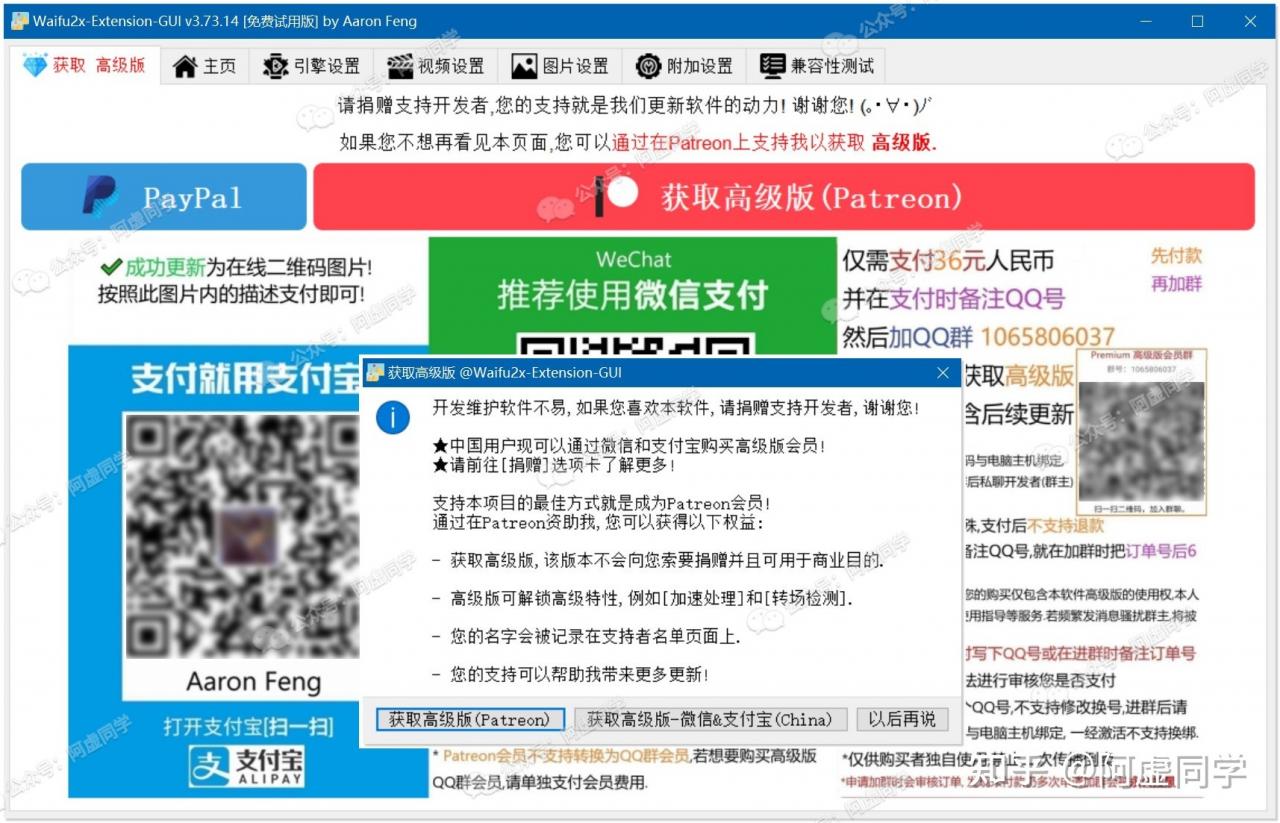Click the house icon on 主页 tab
Viewport: 1280px width, 823px height.
point(185,67)
